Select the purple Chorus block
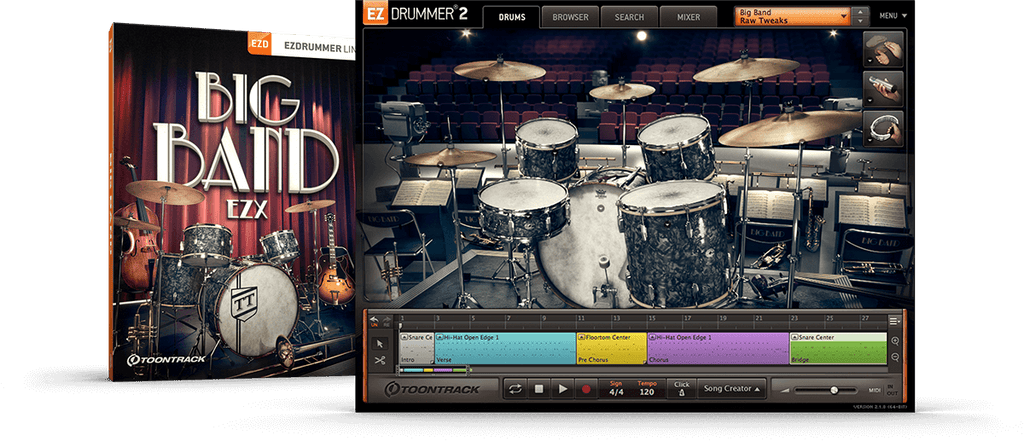 click(x=718, y=348)
